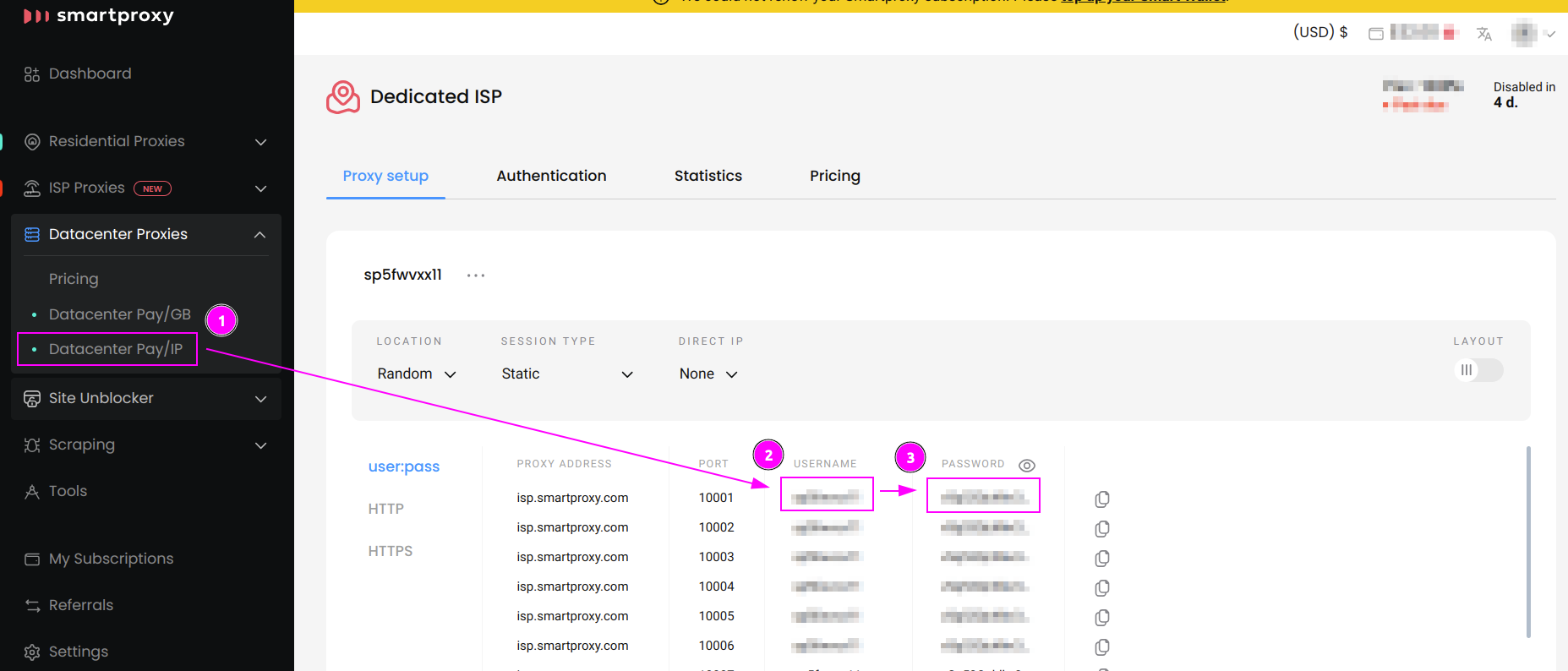Click the Dedicated ISP location pin icon
The width and height of the screenshot is (1568, 671).
point(343,97)
